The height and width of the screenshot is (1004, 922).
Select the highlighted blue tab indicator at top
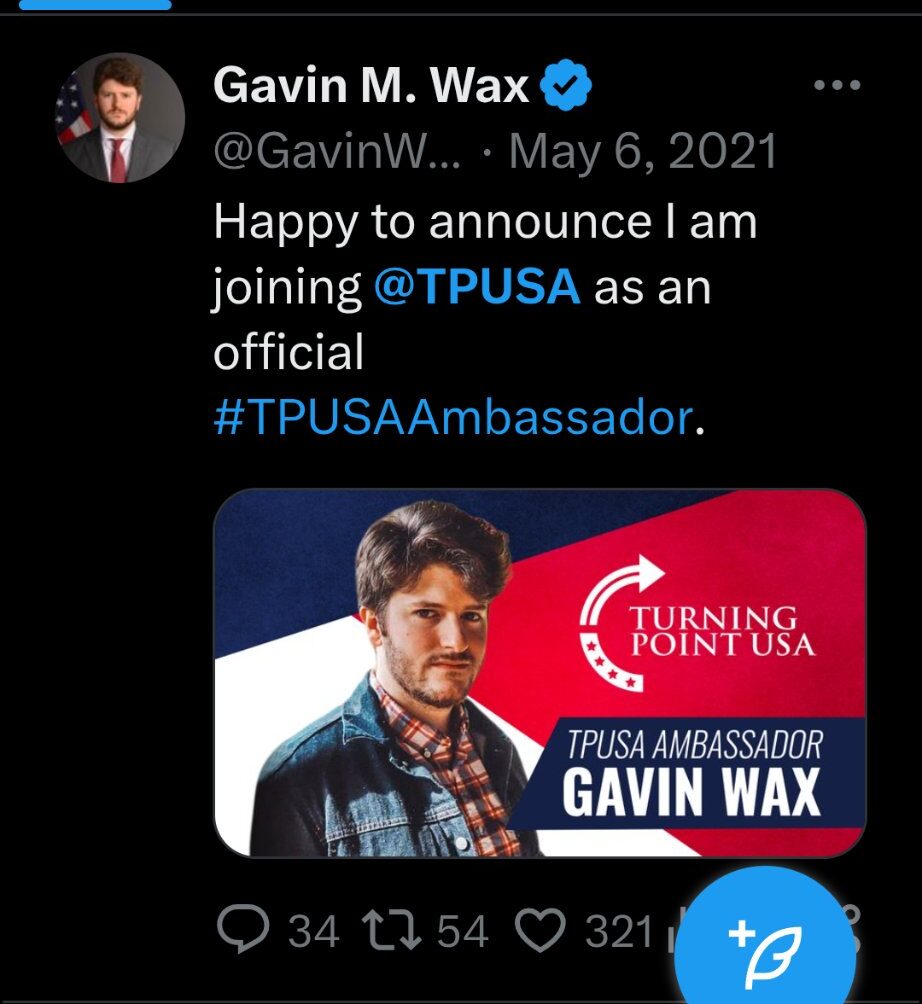[x=95, y=5]
